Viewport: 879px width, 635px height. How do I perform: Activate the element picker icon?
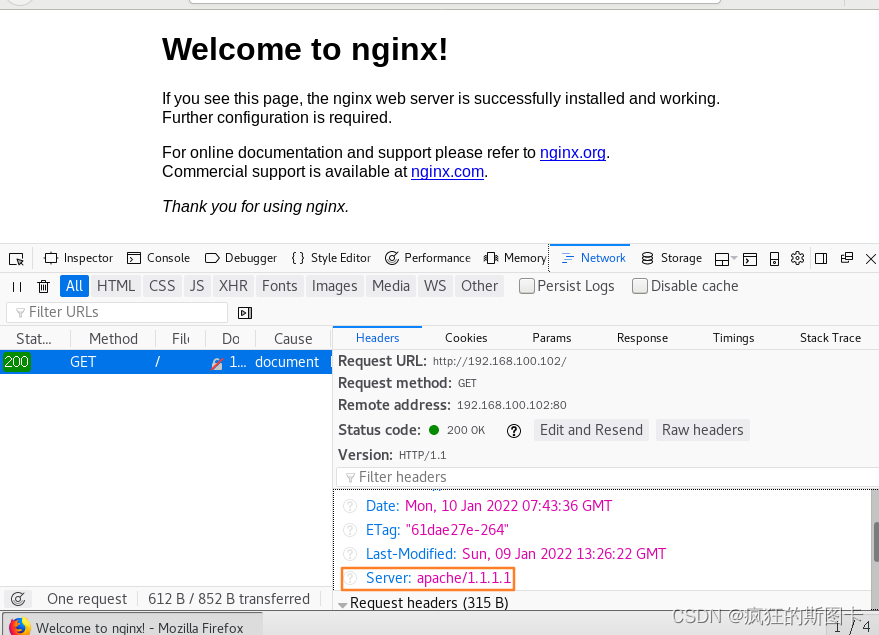pyautogui.click(x=16, y=258)
